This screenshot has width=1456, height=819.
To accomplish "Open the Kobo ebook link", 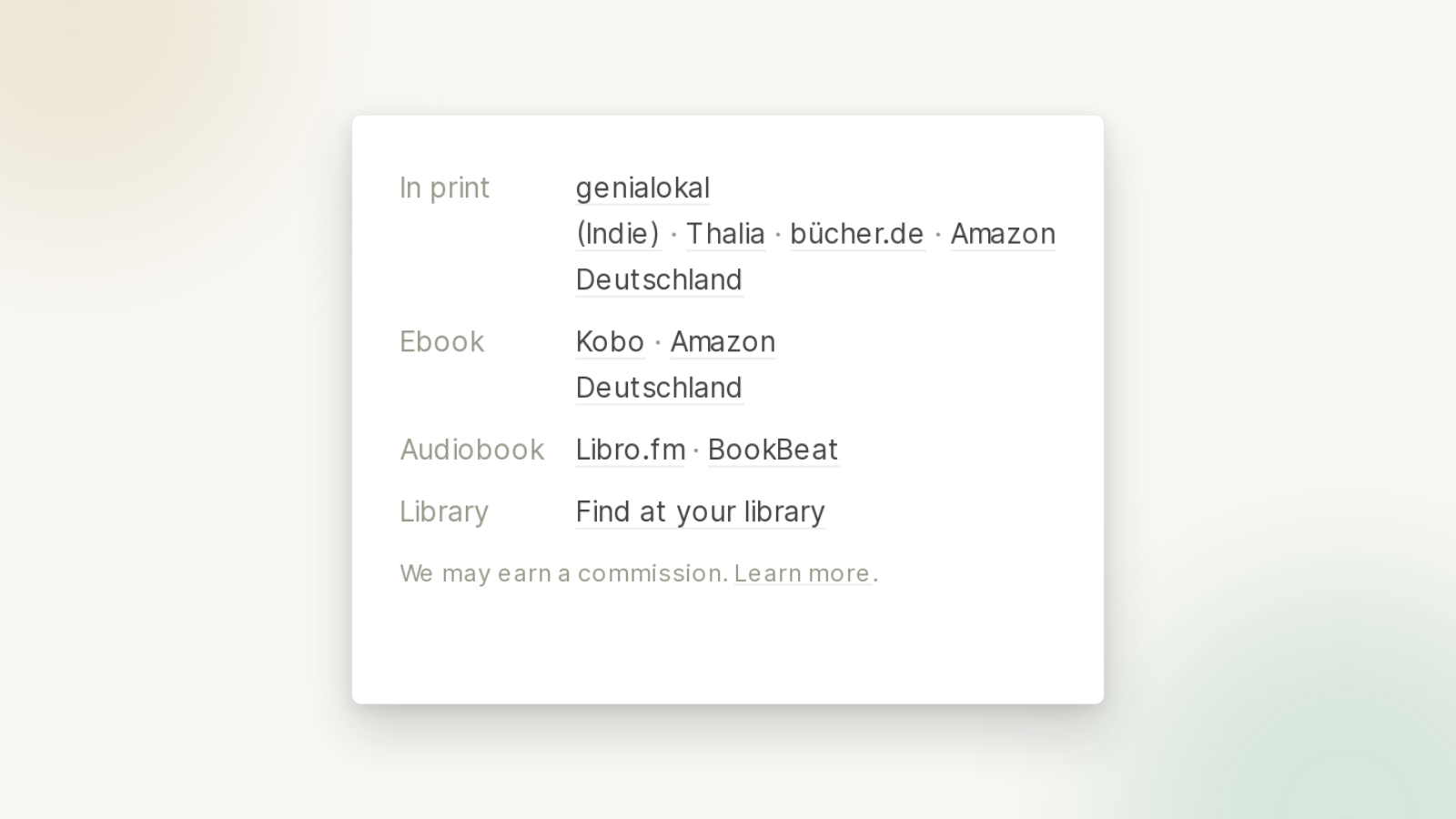I will [611, 342].
